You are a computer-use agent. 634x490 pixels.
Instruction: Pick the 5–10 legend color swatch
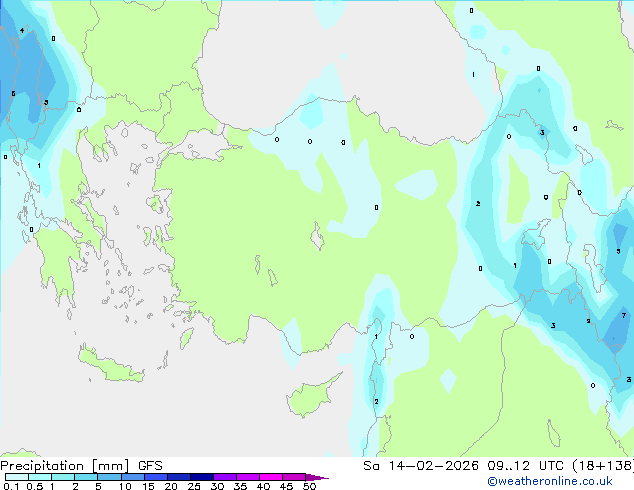(109, 477)
